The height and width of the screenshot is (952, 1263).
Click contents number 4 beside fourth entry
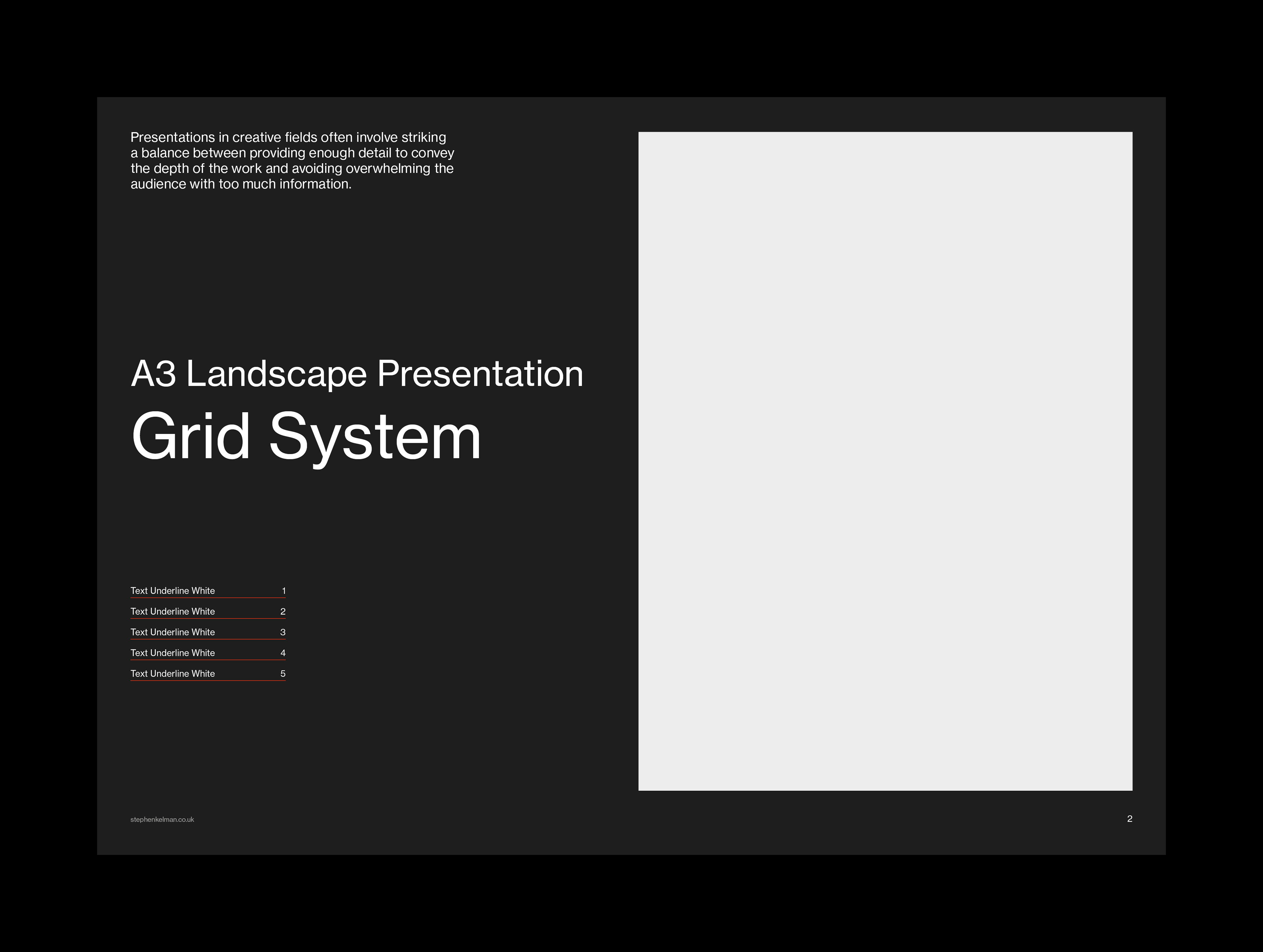coord(283,653)
